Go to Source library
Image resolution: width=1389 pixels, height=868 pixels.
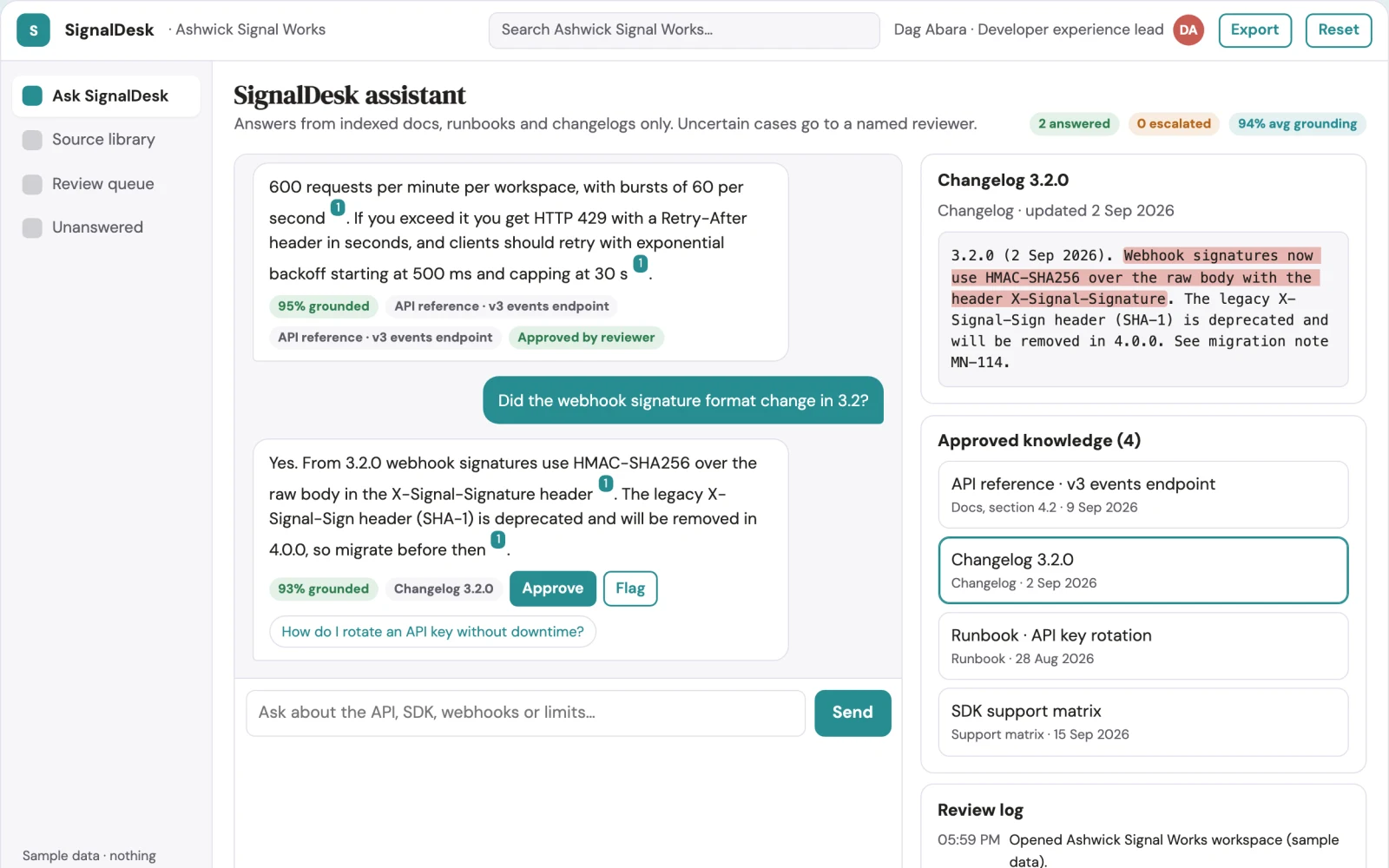(106, 140)
